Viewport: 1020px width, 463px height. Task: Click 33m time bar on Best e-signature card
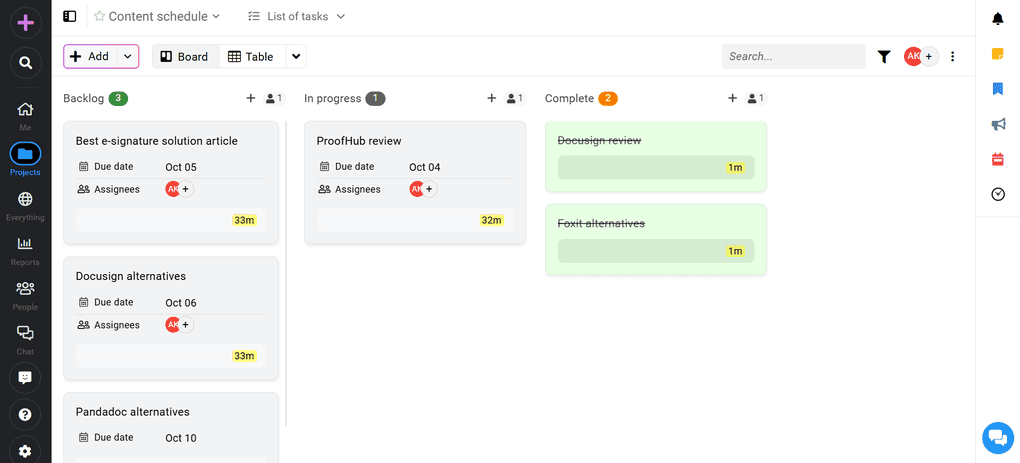[x=171, y=220]
